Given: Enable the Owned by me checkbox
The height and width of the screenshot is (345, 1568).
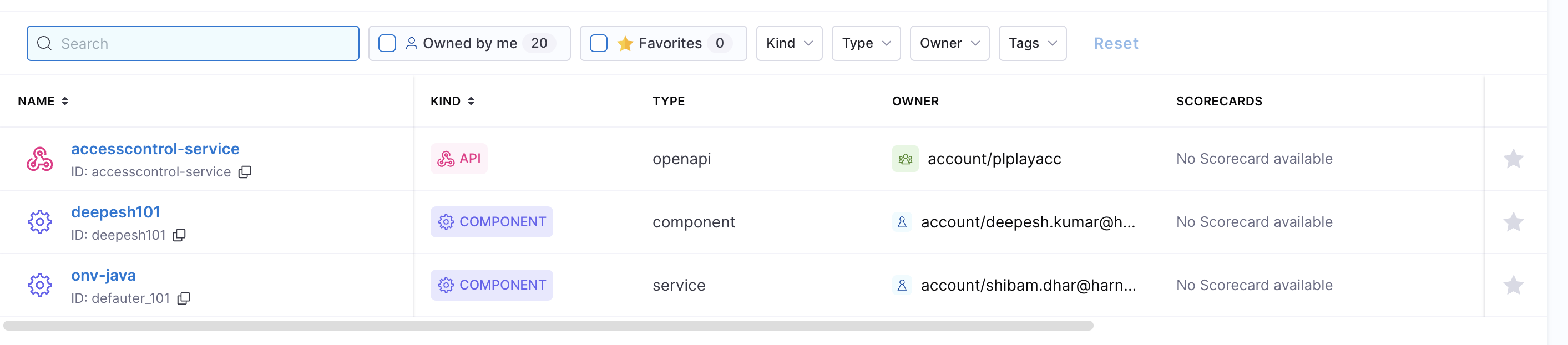Looking at the screenshot, I should tap(387, 43).
